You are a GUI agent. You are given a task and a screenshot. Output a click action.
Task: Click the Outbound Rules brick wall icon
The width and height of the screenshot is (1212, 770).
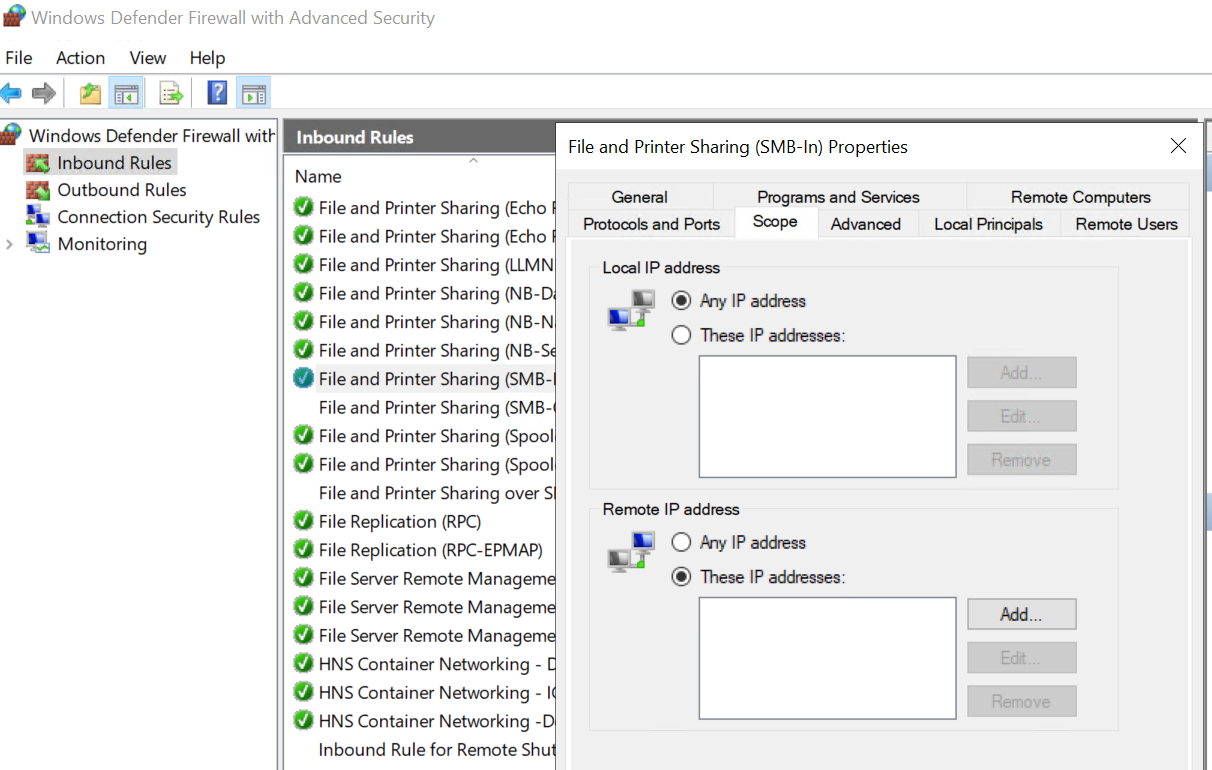[x=38, y=189]
